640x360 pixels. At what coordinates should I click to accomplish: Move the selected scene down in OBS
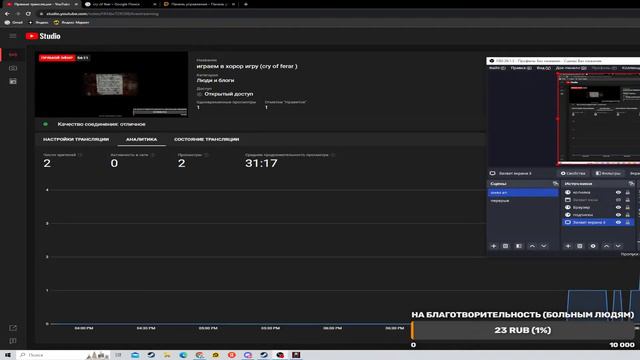(x=544, y=246)
